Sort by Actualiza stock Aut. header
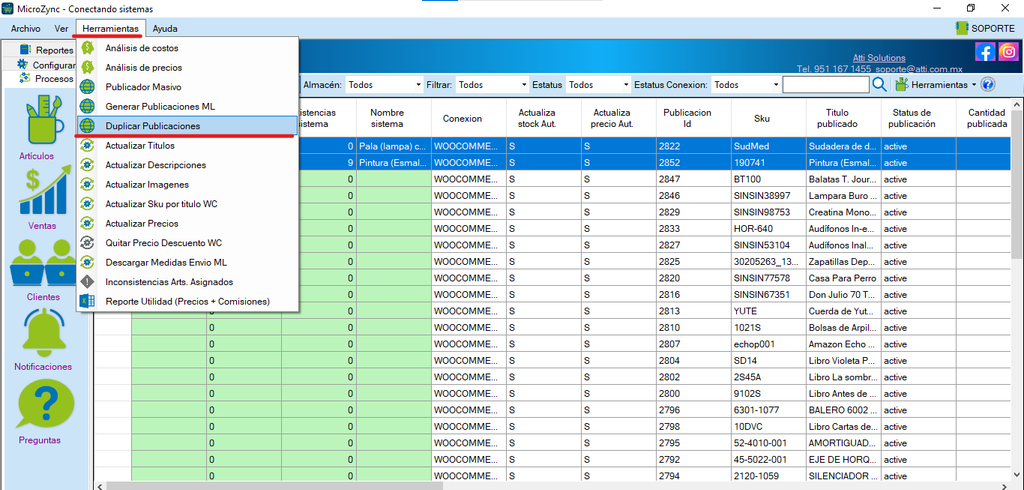1024x490 pixels. tap(544, 118)
